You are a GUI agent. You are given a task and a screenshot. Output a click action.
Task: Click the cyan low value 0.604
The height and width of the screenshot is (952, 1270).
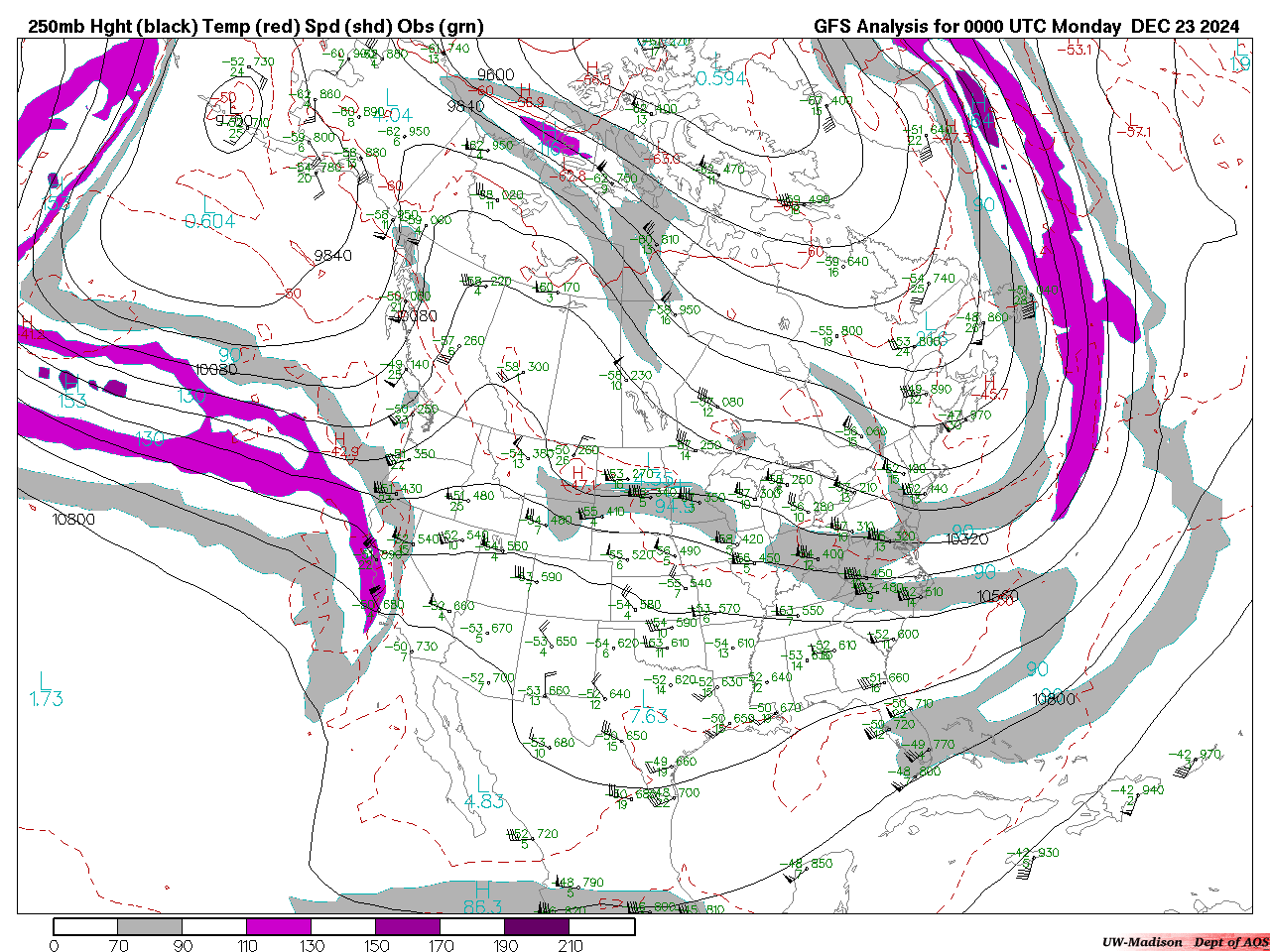tap(209, 221)
